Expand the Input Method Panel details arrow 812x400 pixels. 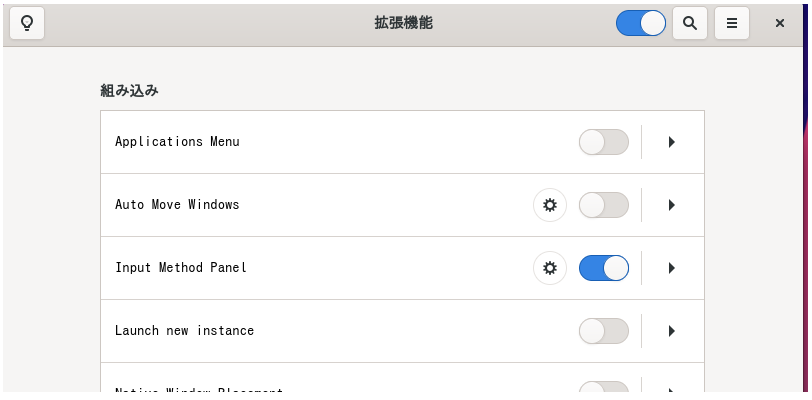pyautogui.click(x=672, y=268)
